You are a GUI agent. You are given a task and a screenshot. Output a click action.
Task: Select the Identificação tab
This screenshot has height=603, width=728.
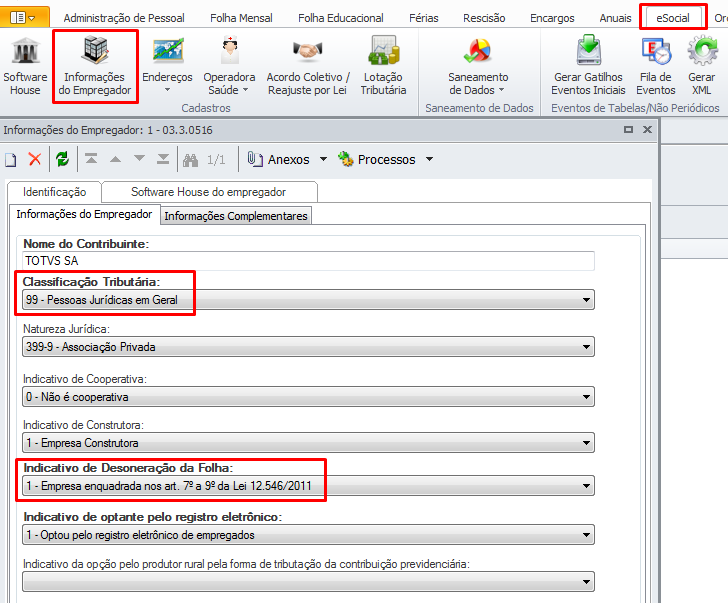(55, 192)
